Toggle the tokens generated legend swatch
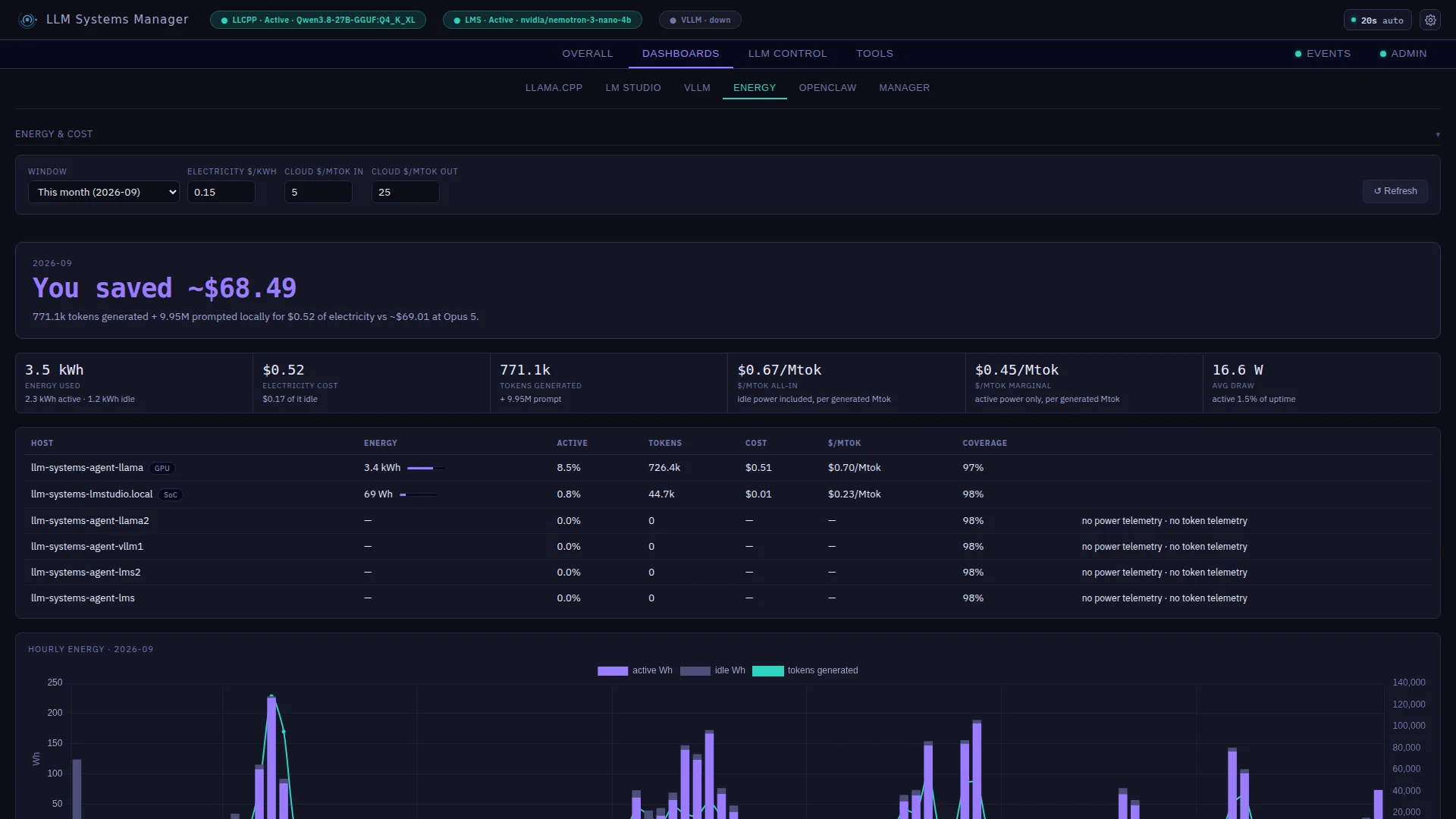This screenshot has width=1456, height=819. point(768,671)
